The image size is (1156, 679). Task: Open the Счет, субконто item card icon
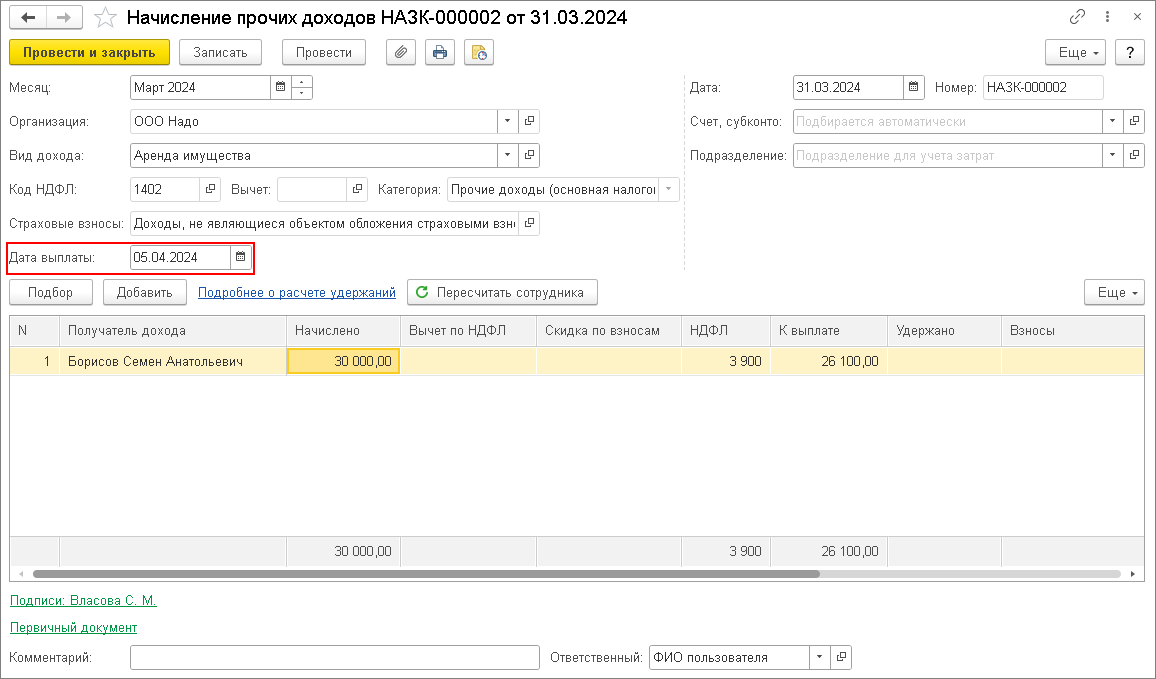click(1134, 121)
